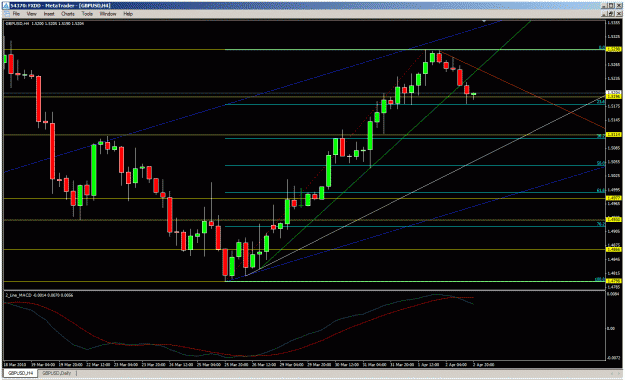
Task: Click the 1.5355 price axis label
Action: 613,23
